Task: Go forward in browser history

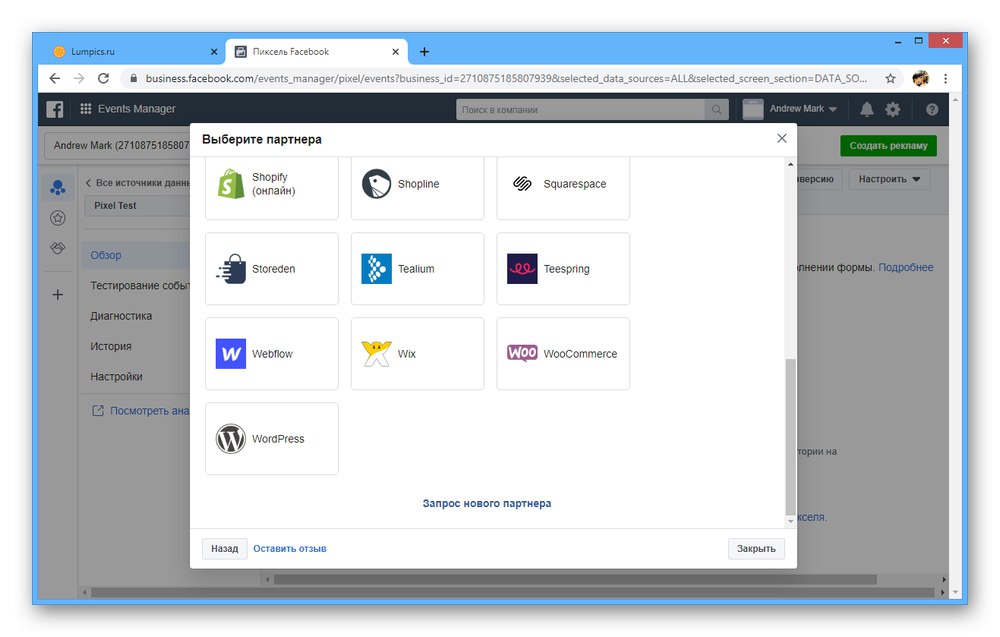Action: pyautogui.click(x=79, y=78)
